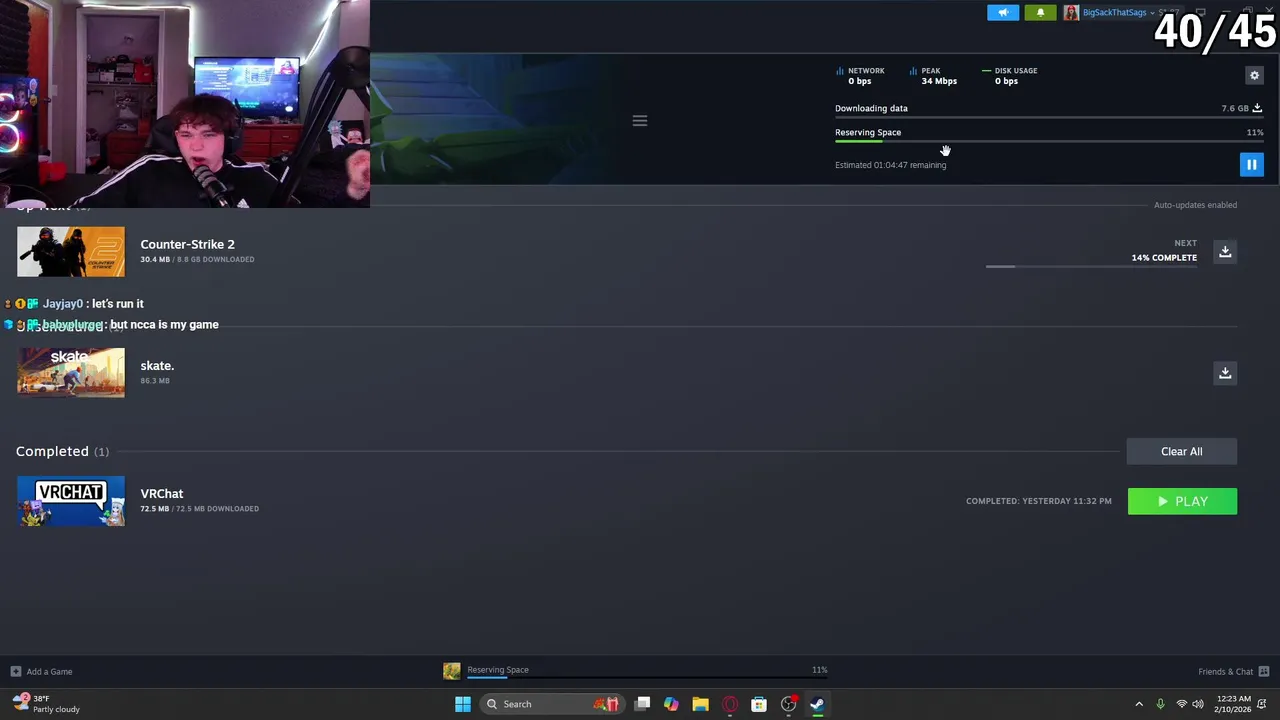
Task: Click Add a Game
Action: (x=49, y=671)
